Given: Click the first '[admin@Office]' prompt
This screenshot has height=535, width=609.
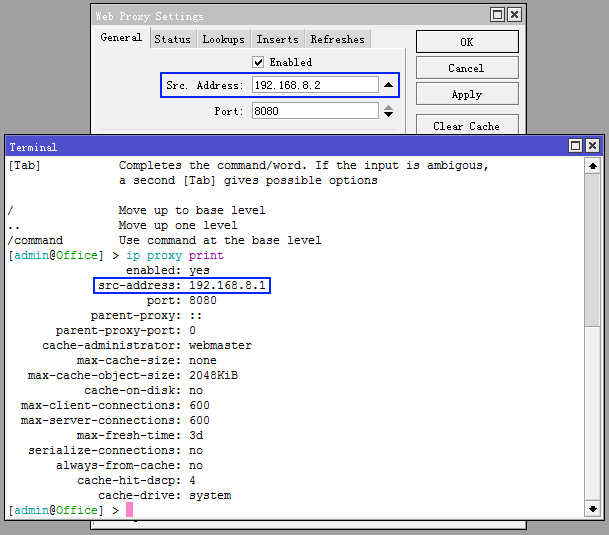Looking at the screenshot, I should [56, 256].
